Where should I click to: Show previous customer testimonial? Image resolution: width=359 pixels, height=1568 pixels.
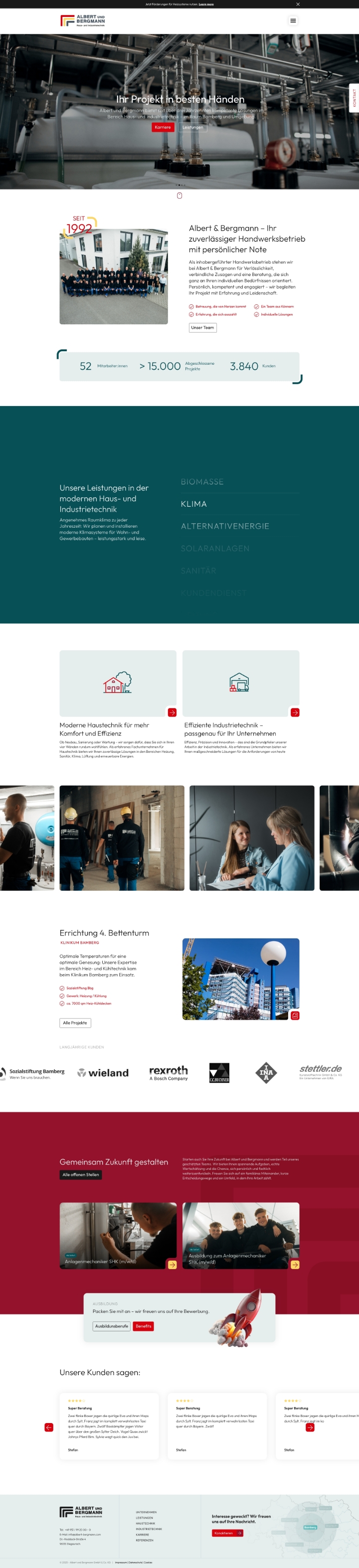[x=49, y=1427]
